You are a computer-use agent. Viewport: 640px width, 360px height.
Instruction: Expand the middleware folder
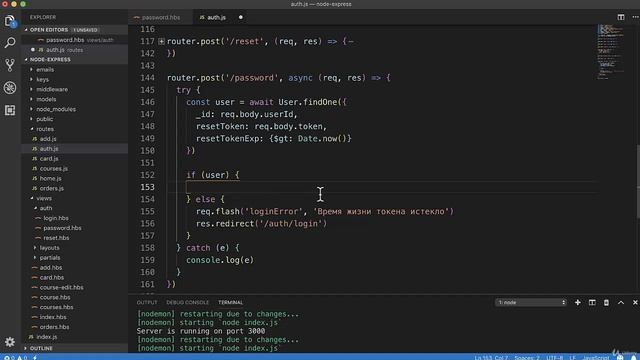pos(52,89)
